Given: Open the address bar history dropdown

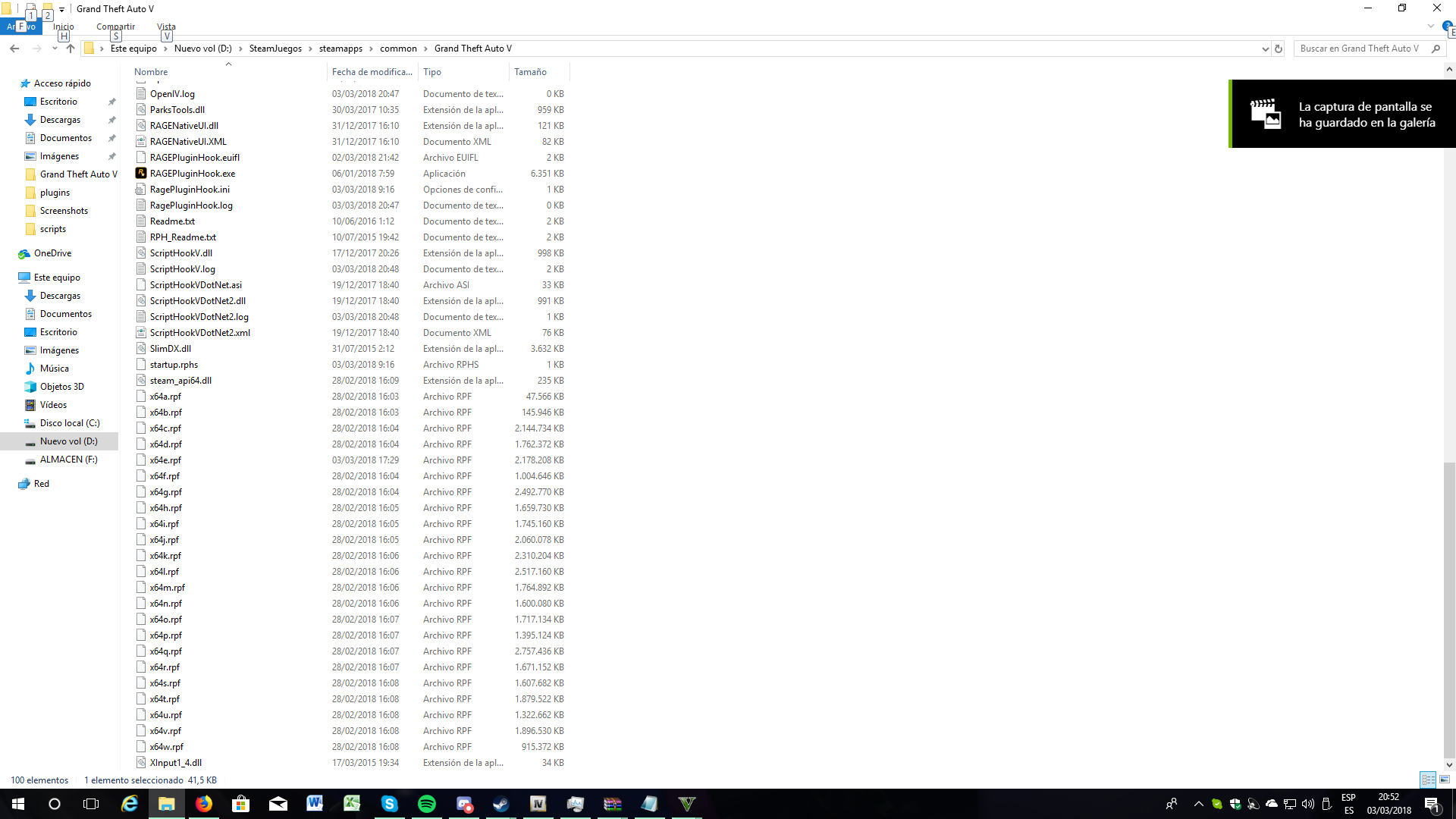Looking at the screenshot, I should click(x=1265, y=49).
